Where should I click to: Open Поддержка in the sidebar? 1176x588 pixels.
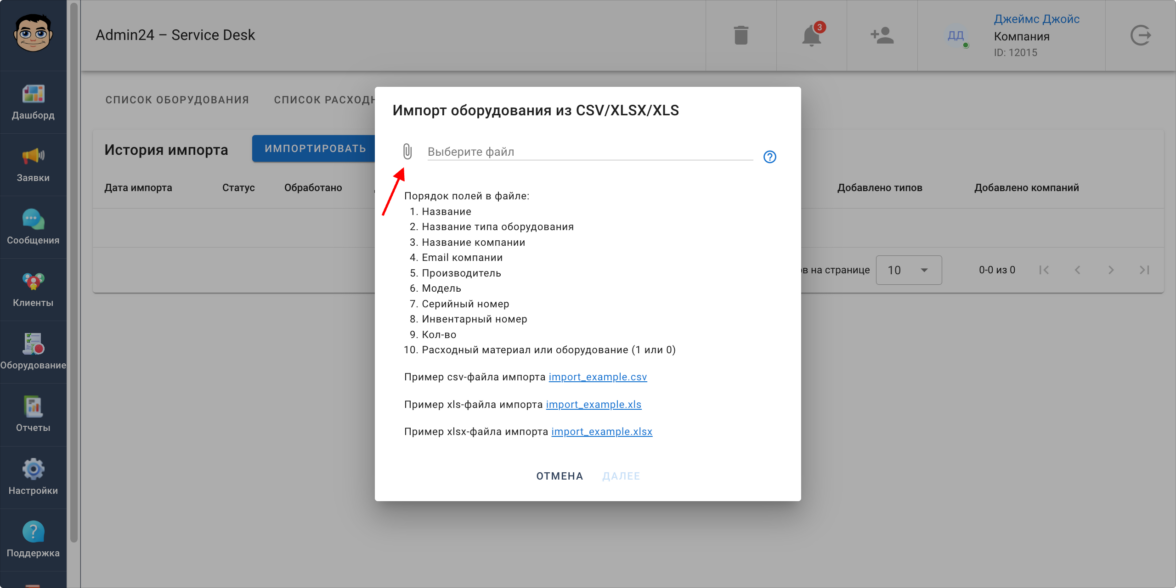tap(33, 540)
